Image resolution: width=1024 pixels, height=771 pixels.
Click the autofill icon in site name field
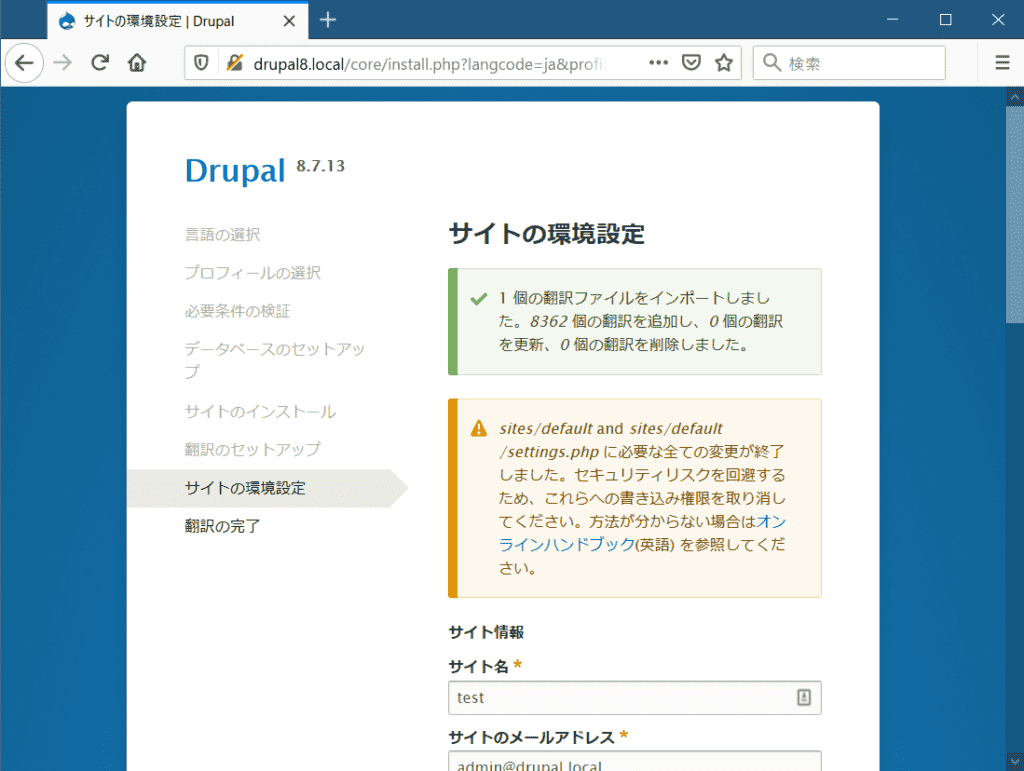[804, 697]
